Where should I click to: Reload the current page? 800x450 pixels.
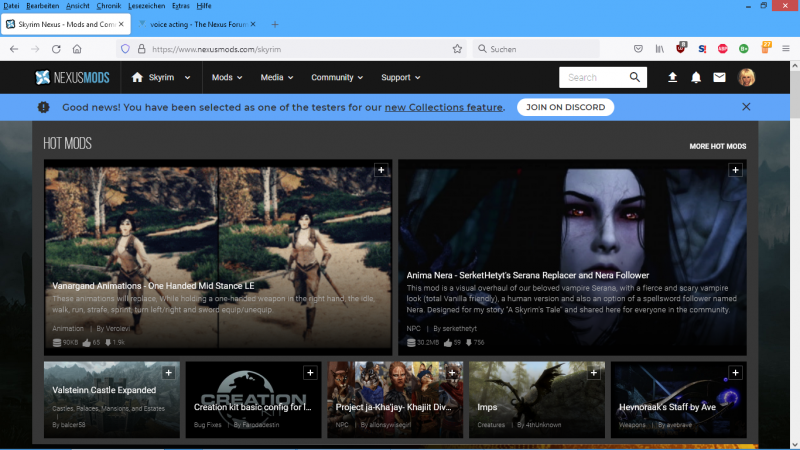coord(56,49)
